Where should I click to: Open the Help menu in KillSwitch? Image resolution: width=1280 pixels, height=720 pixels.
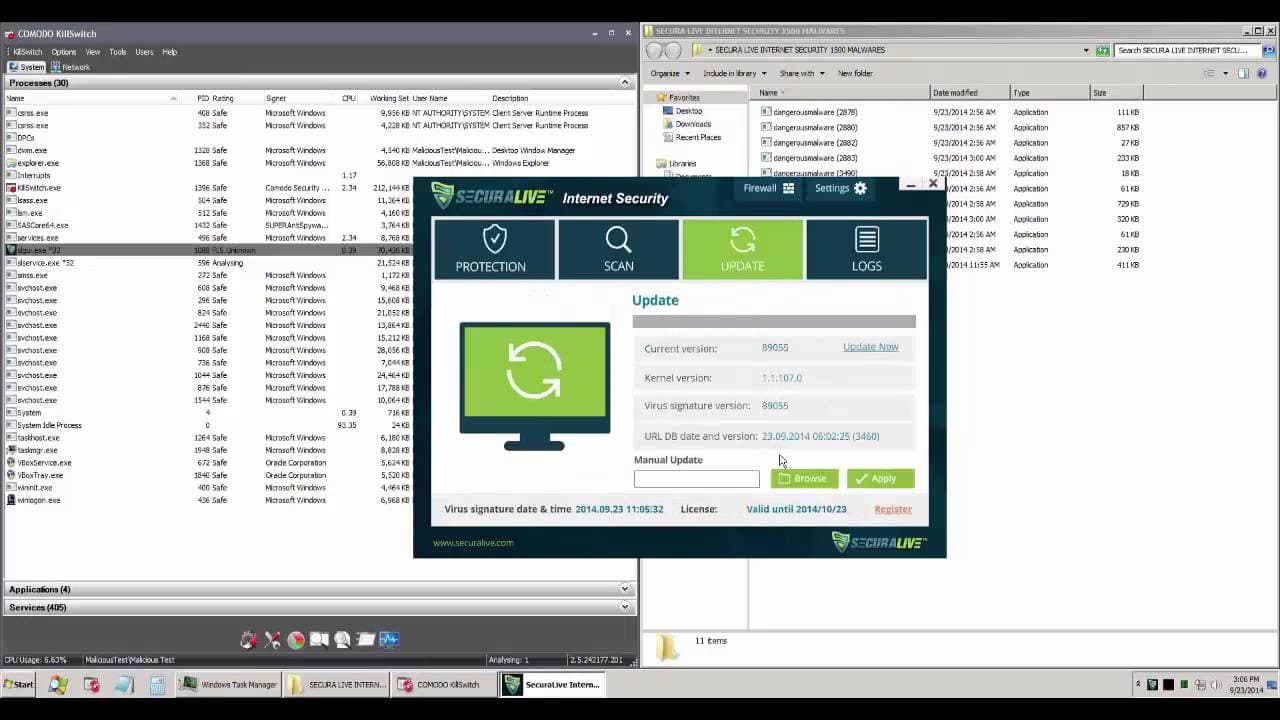click(169, 52)
